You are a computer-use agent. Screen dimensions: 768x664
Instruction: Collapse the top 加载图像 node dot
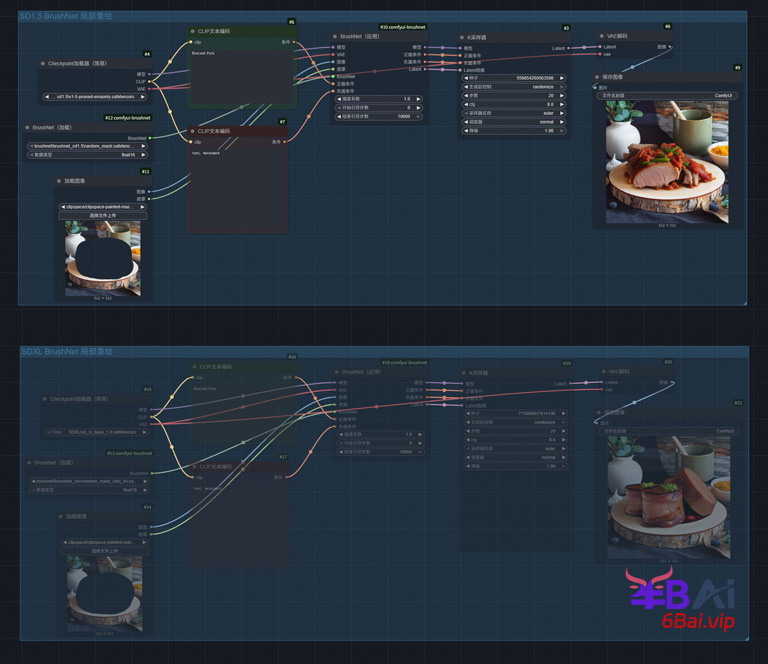click(x=59, y=181)
